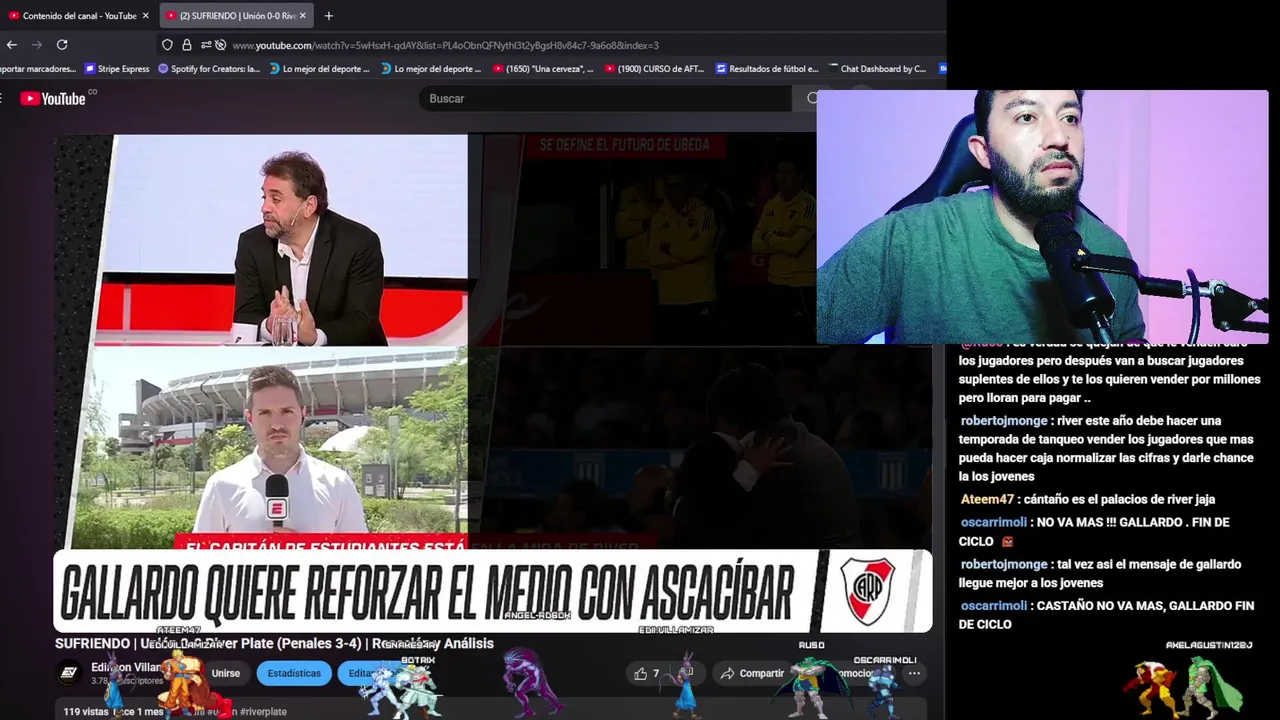This screenshot has height=720, width=1280.
Task: Click chat message 'cántaño es el palacios'
Action: [x=1118, y=499]
